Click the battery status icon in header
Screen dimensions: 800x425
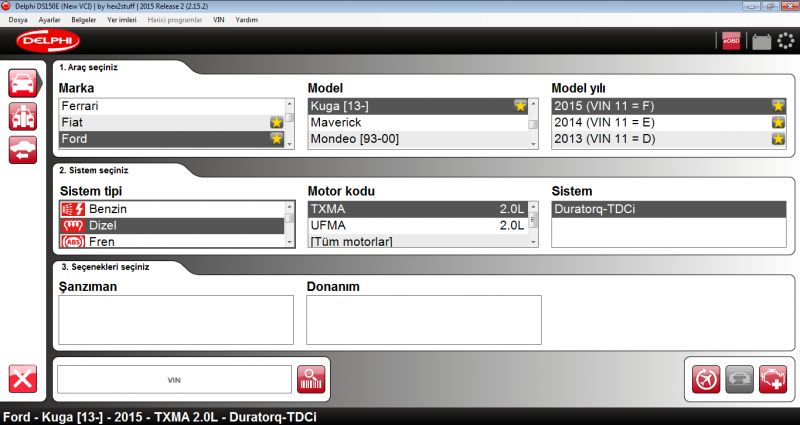click(x=761, y=41)
